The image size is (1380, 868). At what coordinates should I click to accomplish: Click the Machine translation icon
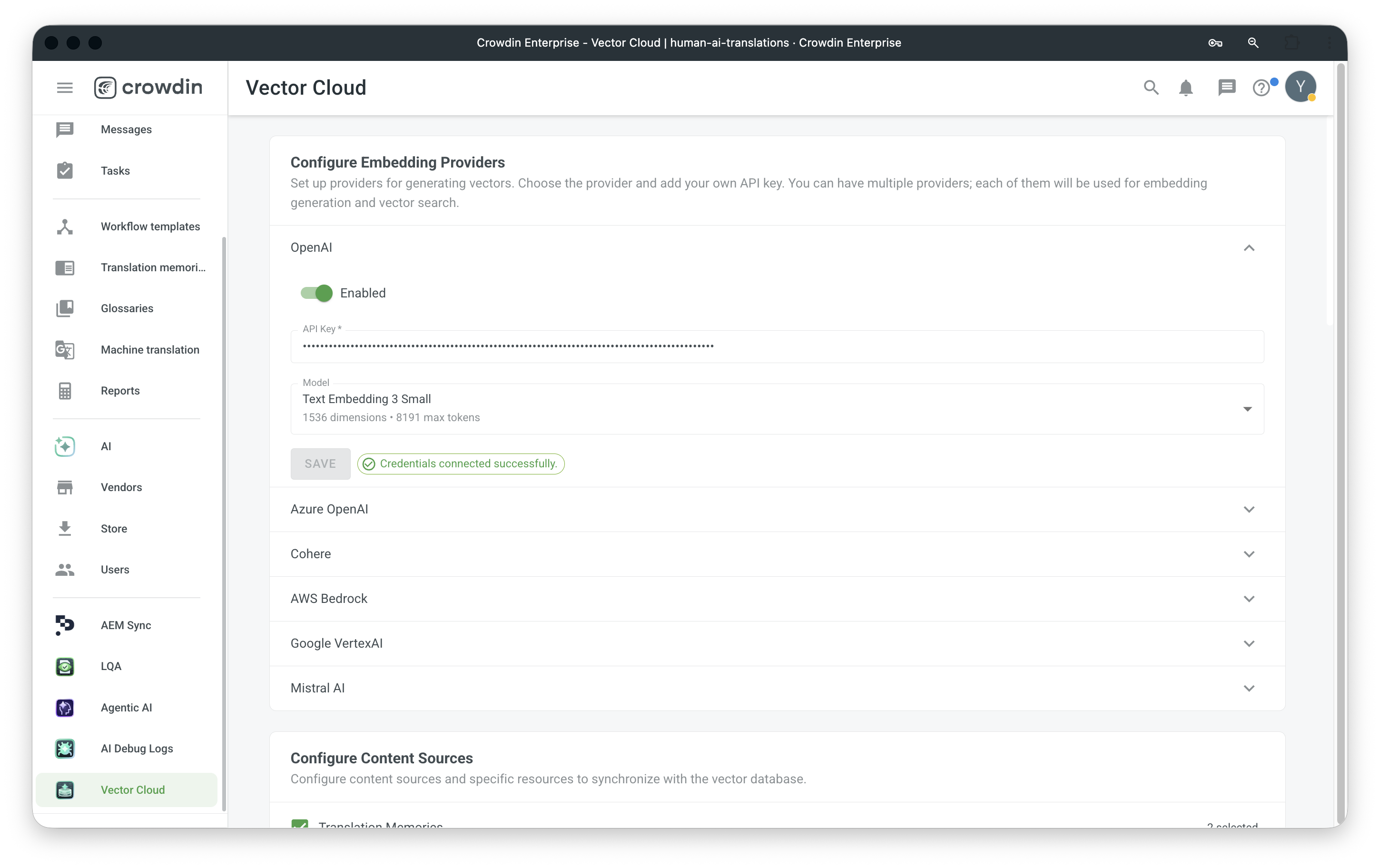pos(65,349)
